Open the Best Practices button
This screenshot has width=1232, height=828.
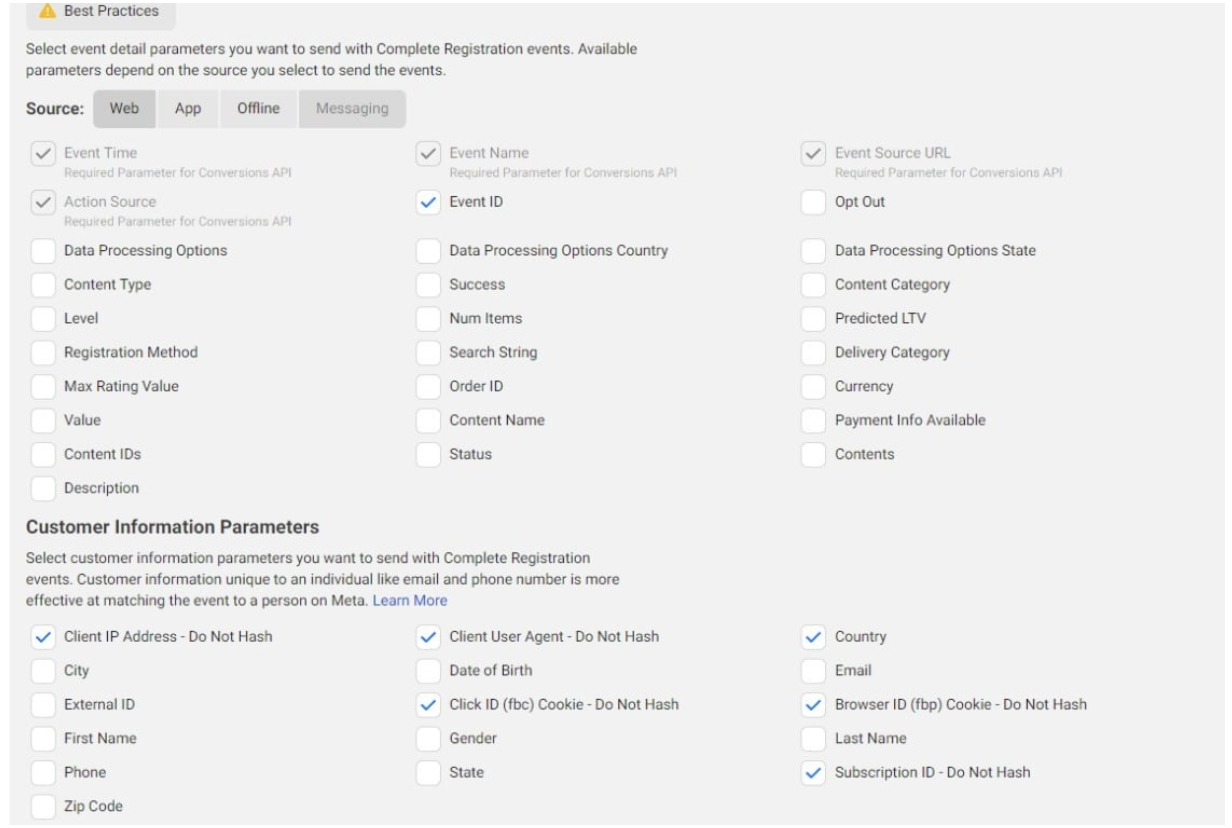[101, 12]
